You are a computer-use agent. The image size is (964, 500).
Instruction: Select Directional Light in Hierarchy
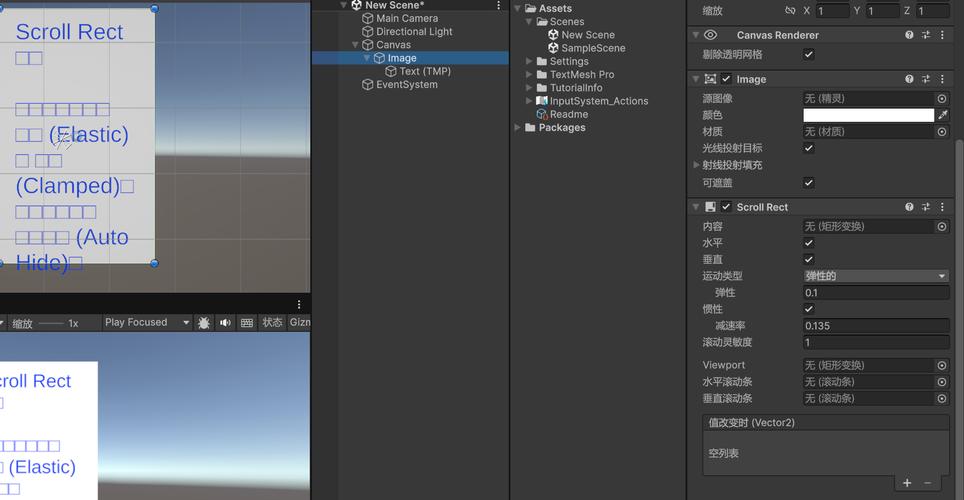[414, 31]
